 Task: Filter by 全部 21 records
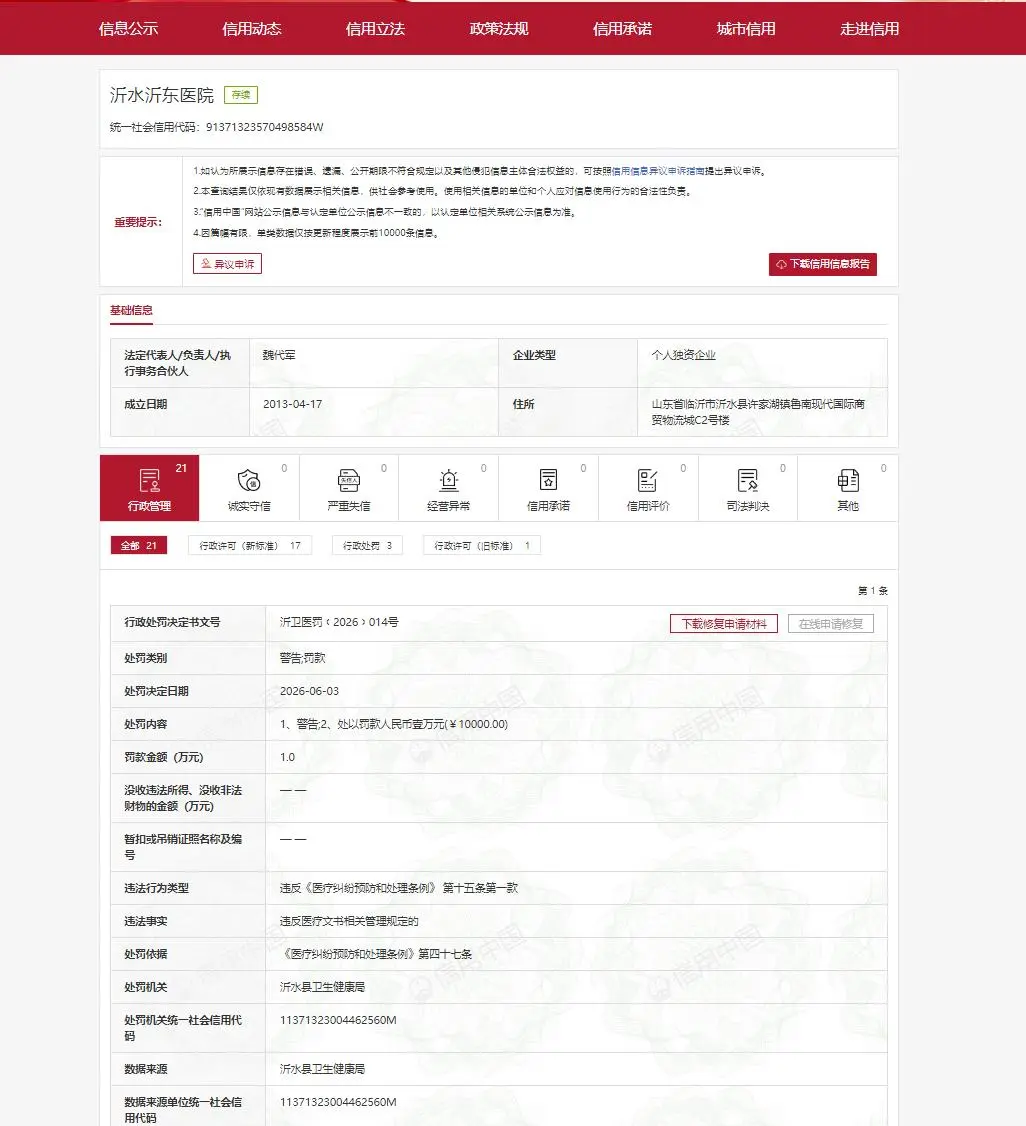139,546
